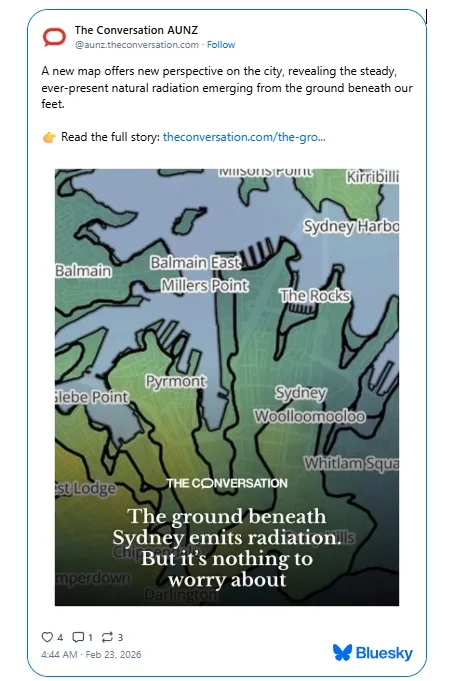Click The Conversation logo on the map image
This screenshot has height=681, width=451.
coord(227,483)
